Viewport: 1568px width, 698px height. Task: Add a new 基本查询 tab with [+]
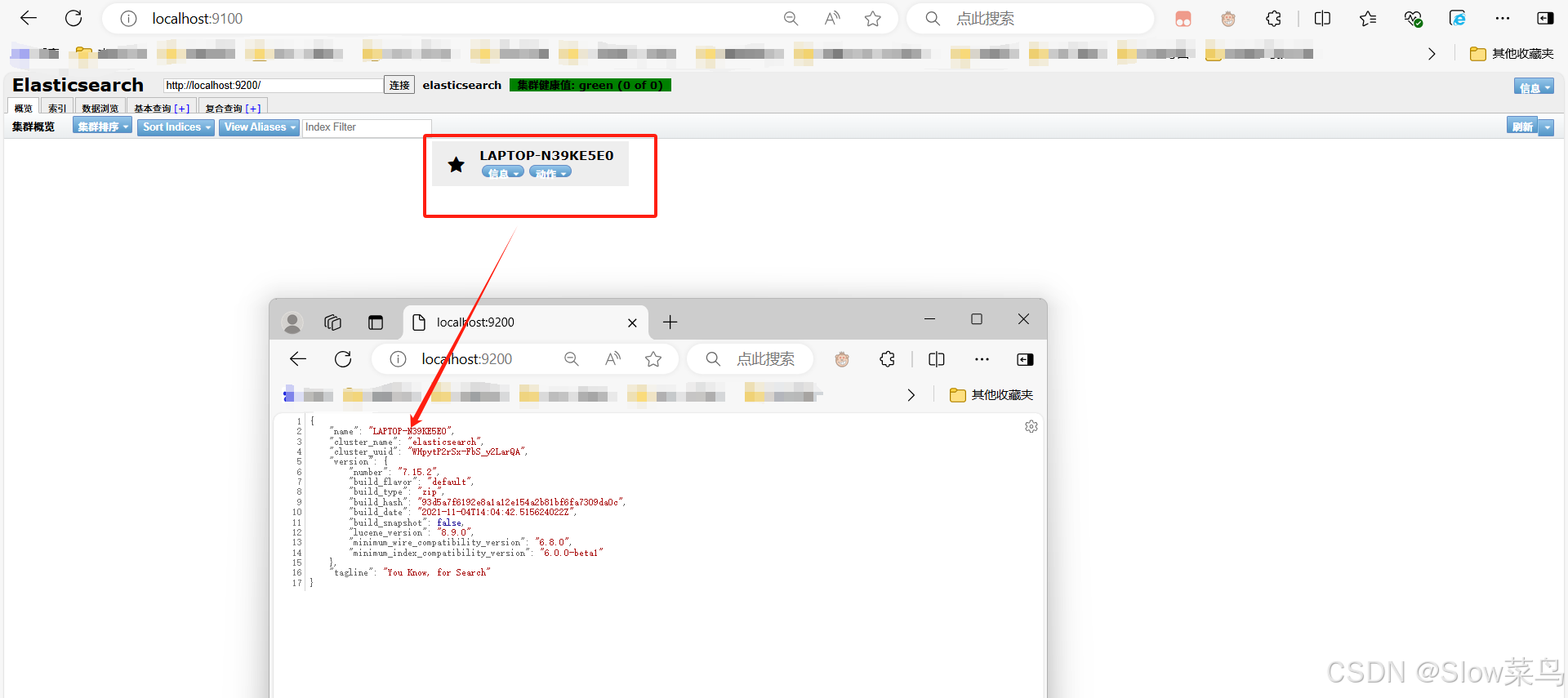tap(182, 108)
